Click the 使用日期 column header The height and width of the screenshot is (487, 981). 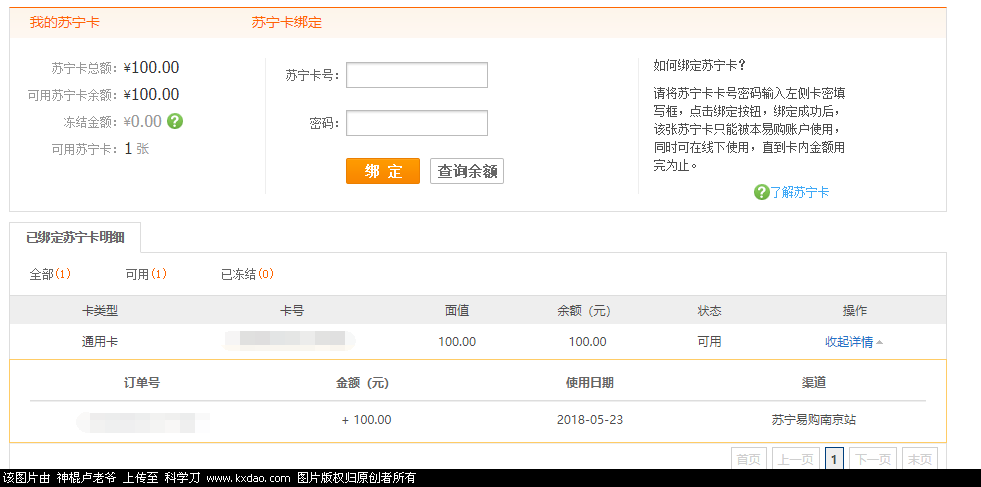point(590,382)
